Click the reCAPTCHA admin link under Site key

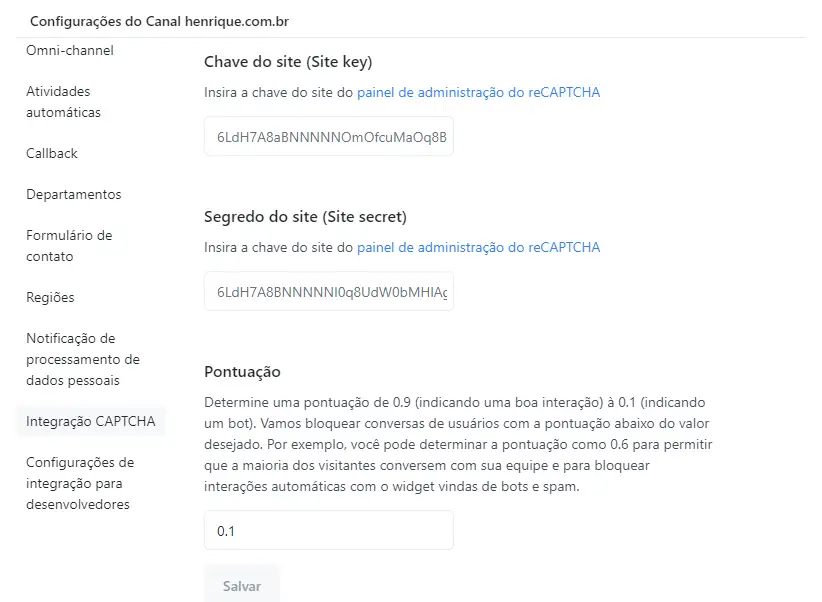point(478,92)
